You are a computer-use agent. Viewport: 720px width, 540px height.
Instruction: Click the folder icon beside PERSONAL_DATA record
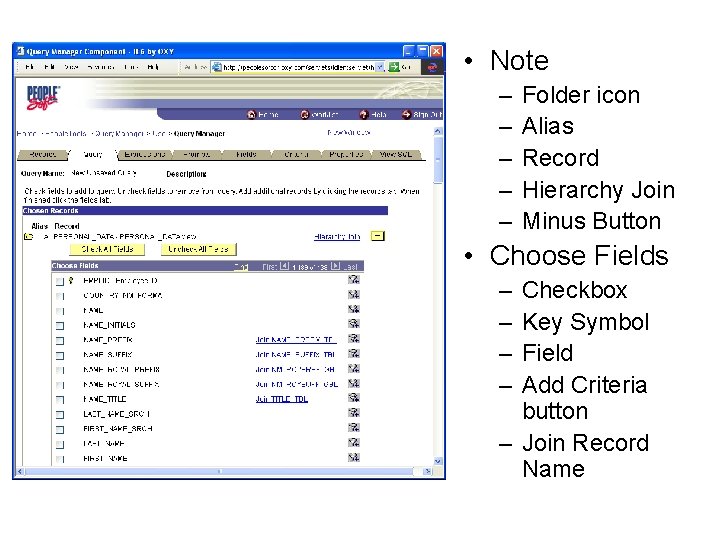pos(28,236)
